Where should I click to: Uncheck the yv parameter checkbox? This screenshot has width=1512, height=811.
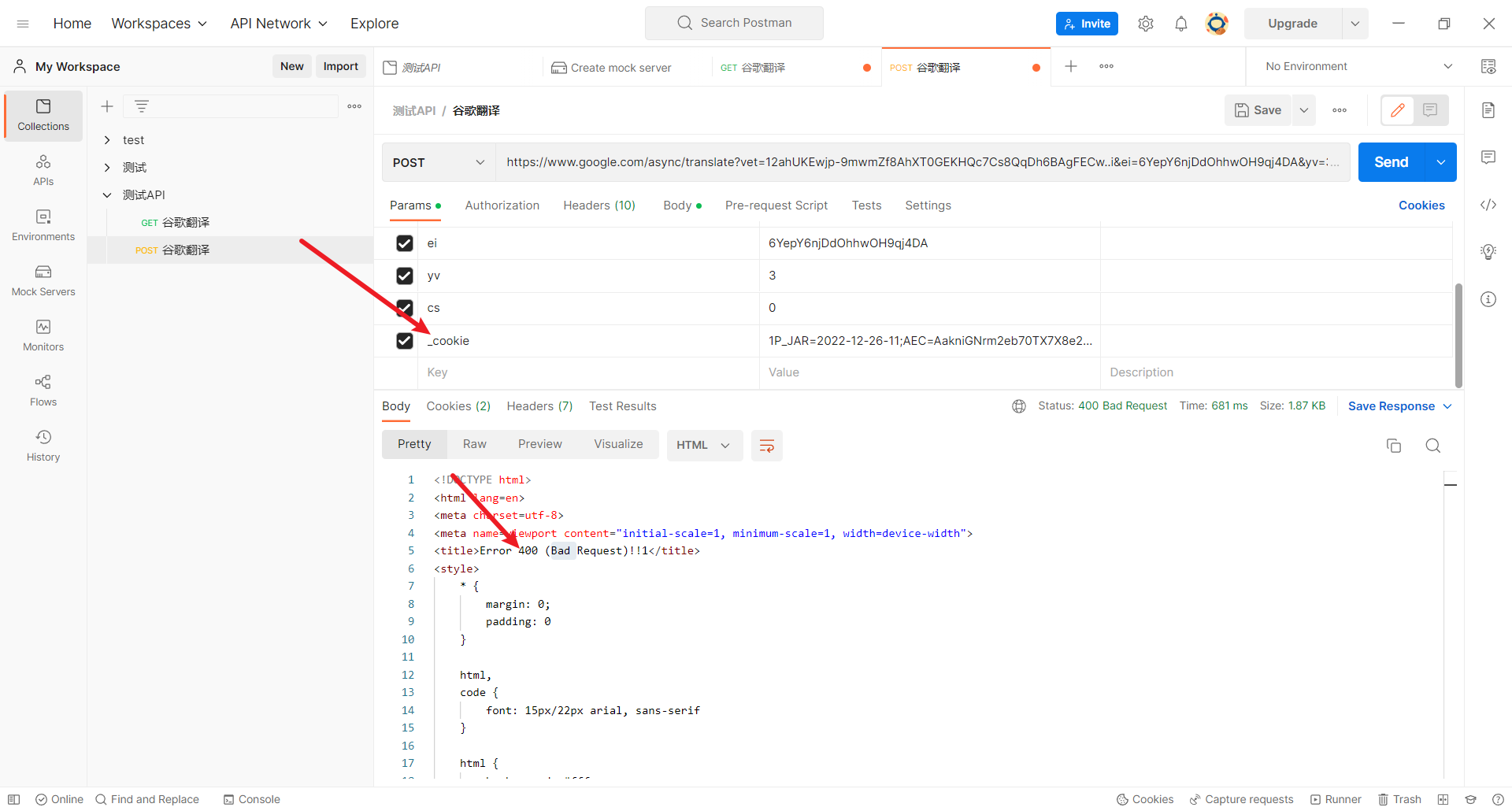coord(405,276)
